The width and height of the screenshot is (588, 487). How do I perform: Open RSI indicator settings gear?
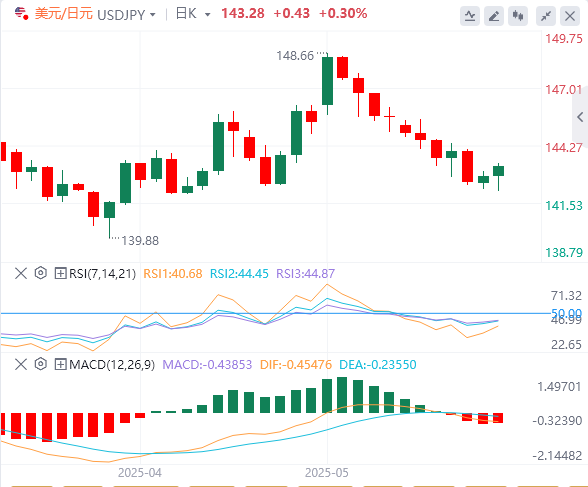(40, 273)
